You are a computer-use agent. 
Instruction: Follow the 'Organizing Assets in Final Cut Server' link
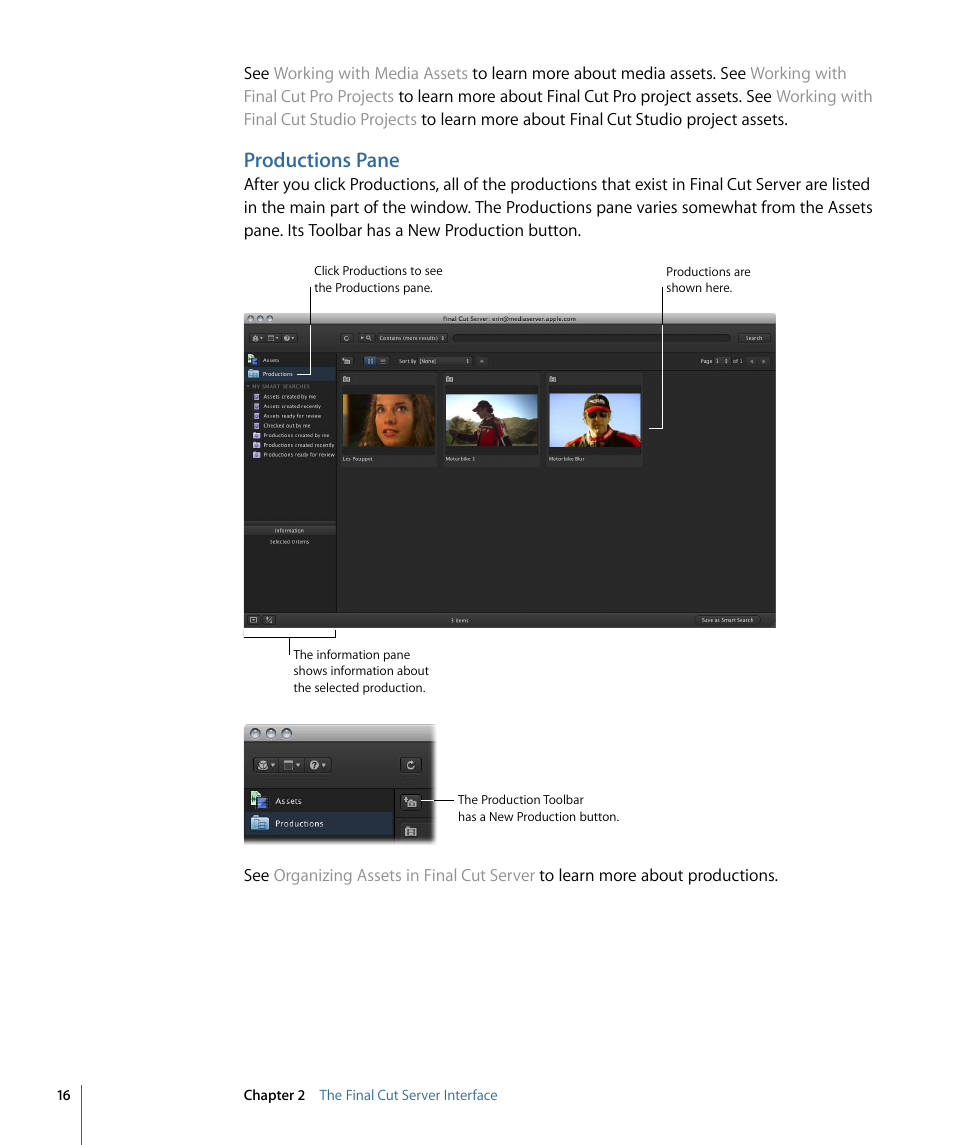point(404,875)
